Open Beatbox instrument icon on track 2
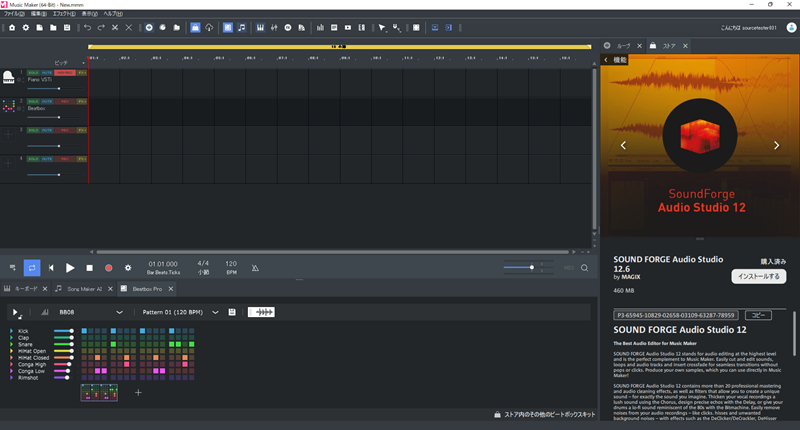The width and height of the screenshot is (800, 430). click(x=8, y=106)
